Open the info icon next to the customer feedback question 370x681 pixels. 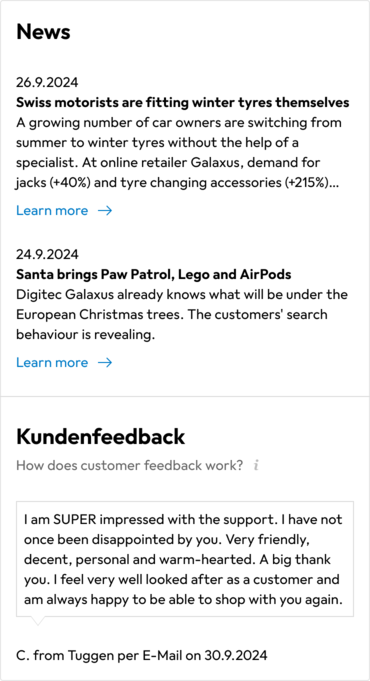point(256,466)
